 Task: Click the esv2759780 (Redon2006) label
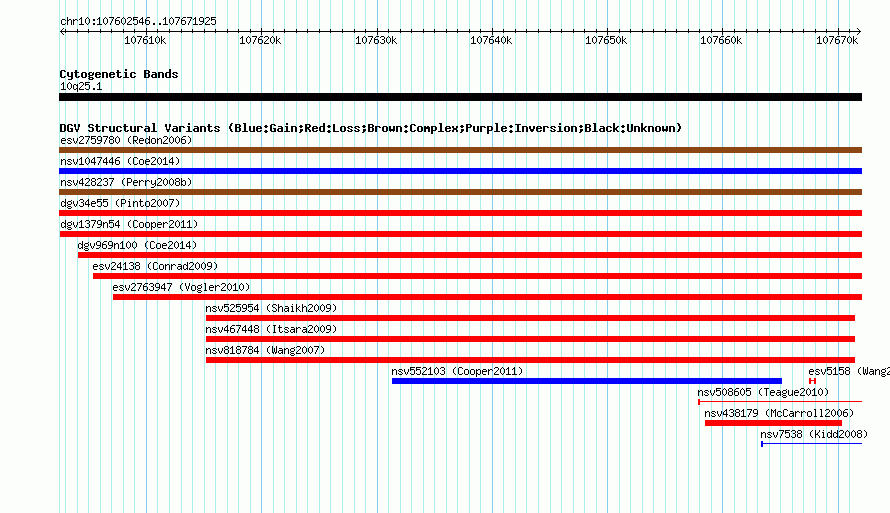click(126, 140)
